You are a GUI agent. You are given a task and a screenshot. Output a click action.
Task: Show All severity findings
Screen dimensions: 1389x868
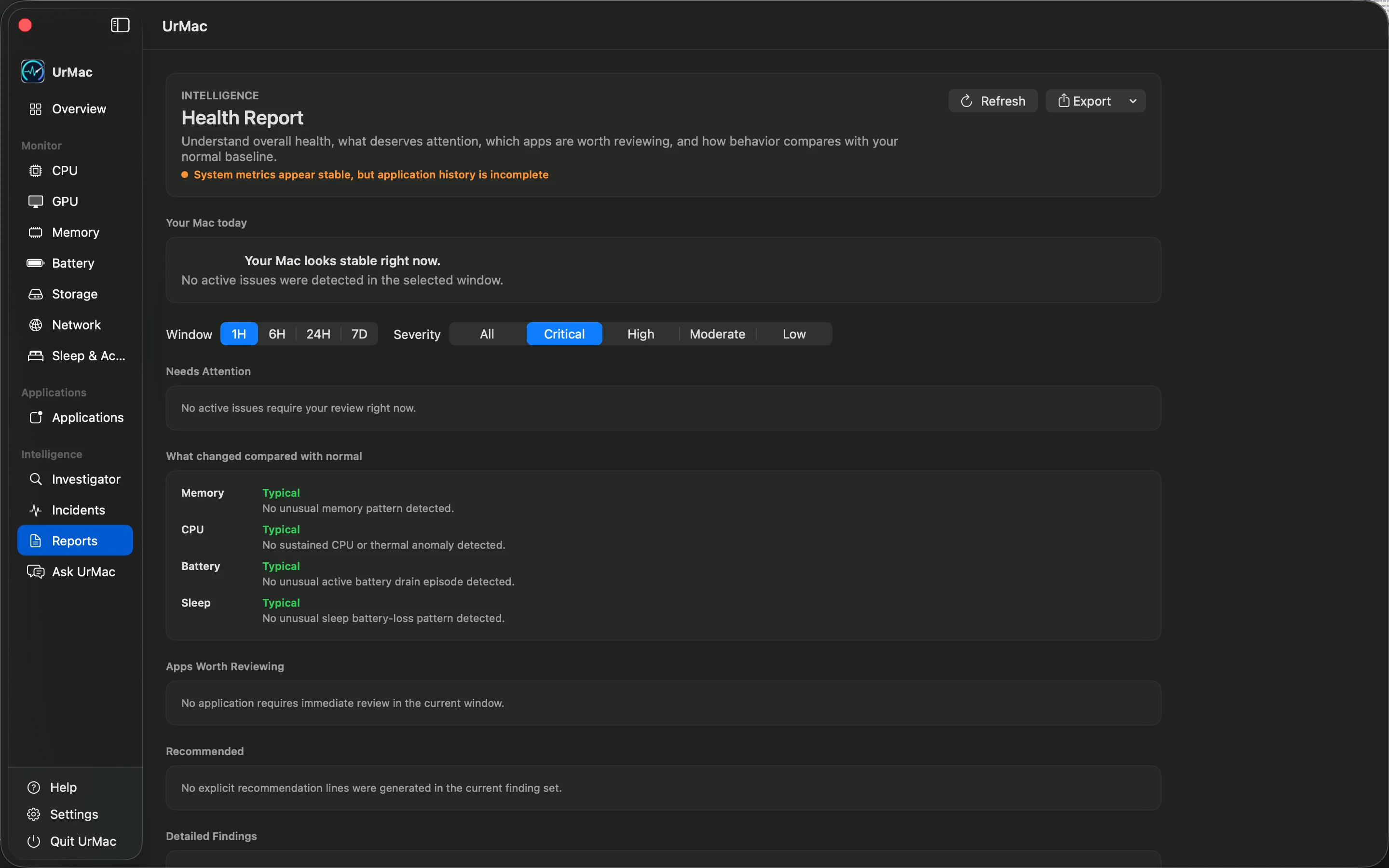click(x=487, y=334)
